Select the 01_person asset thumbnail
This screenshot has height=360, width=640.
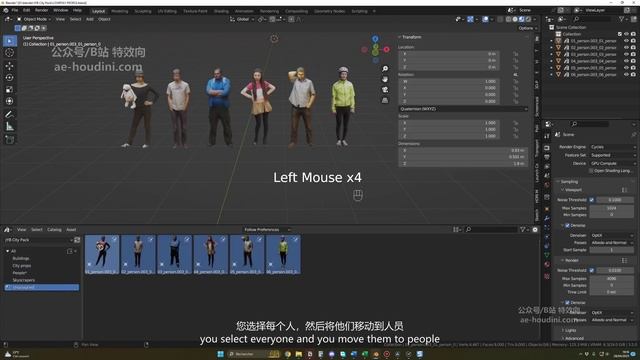(102, 254)
